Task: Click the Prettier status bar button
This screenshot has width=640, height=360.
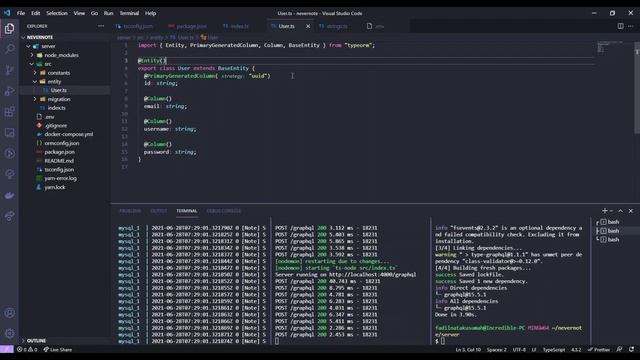Action: pyautogui.click(x=599, y=349)
